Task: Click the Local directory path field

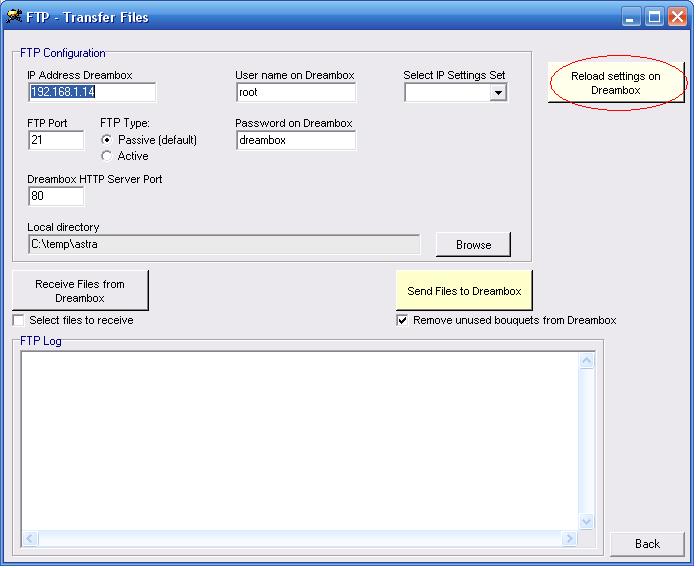Action: click(224, 244)
